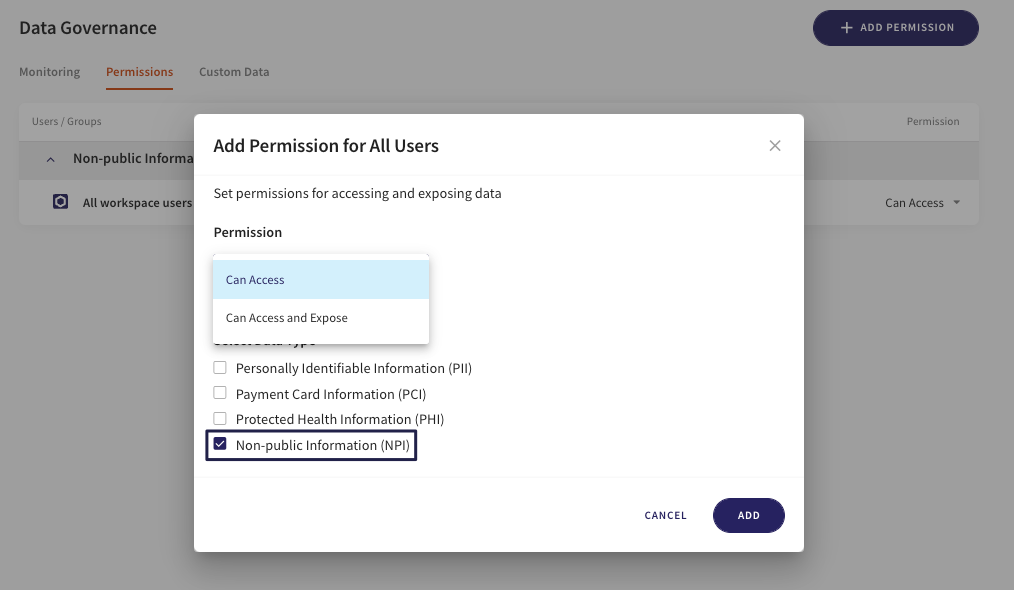Collapse the Non-public Information group chevron
This screenshot has width=1014, height=590.
[x=49, y=159]
